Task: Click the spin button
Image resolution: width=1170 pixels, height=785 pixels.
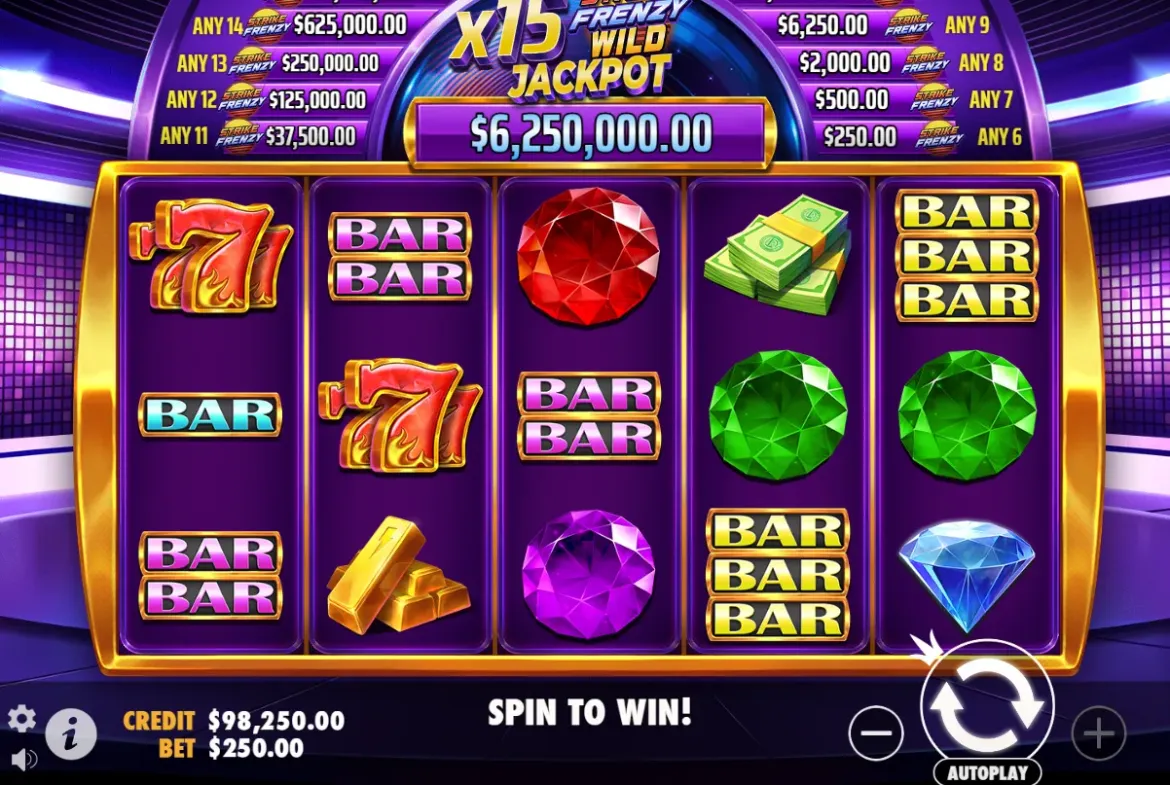Action: 987,705
